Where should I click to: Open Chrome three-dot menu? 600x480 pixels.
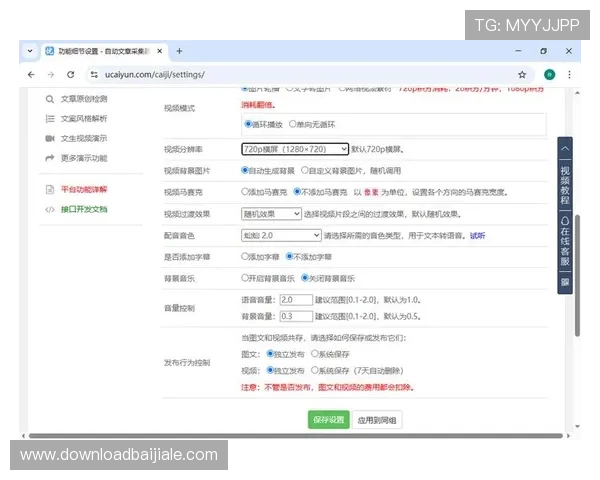pos(569,75)
